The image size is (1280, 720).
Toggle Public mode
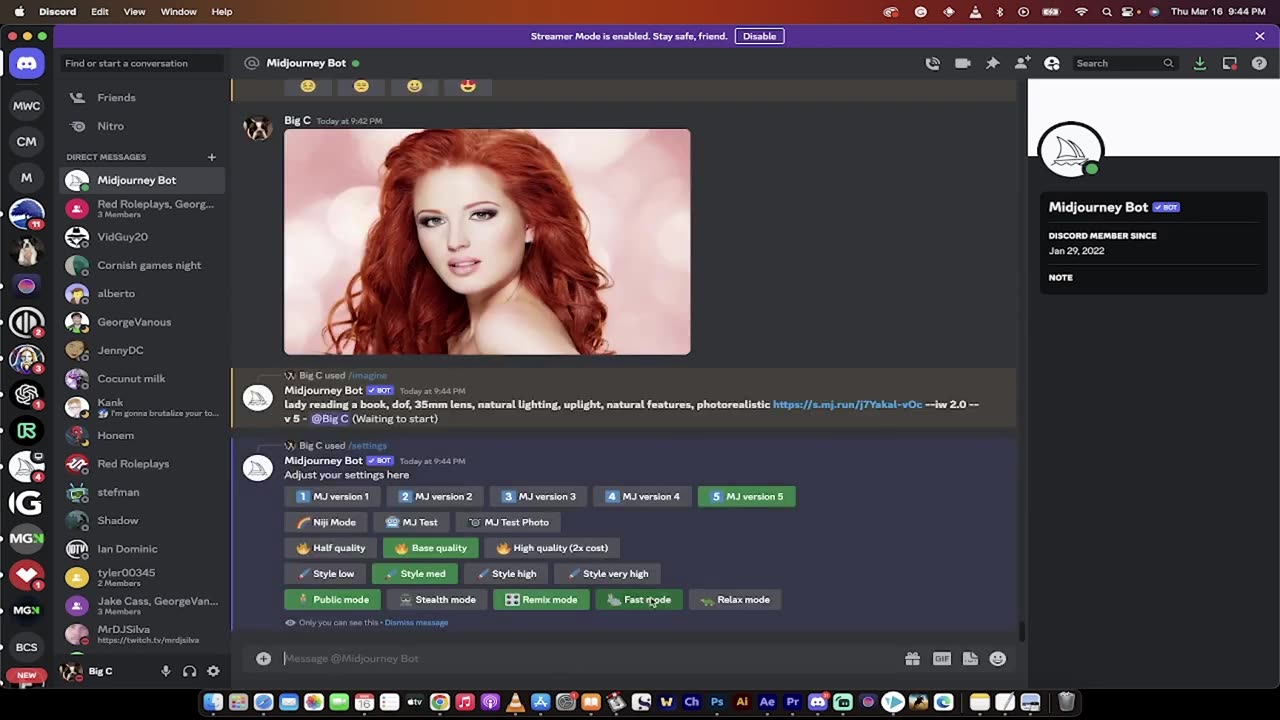(x=332, y=600)
